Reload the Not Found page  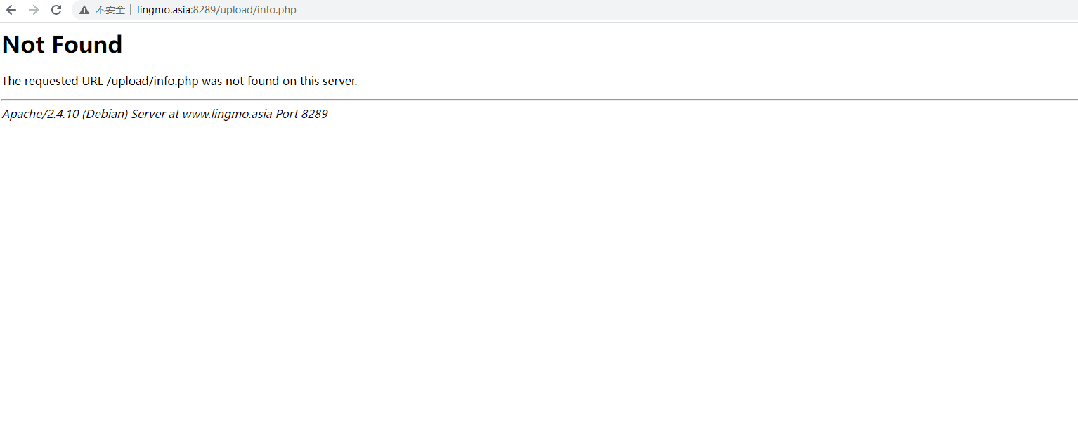click(56, 10)
